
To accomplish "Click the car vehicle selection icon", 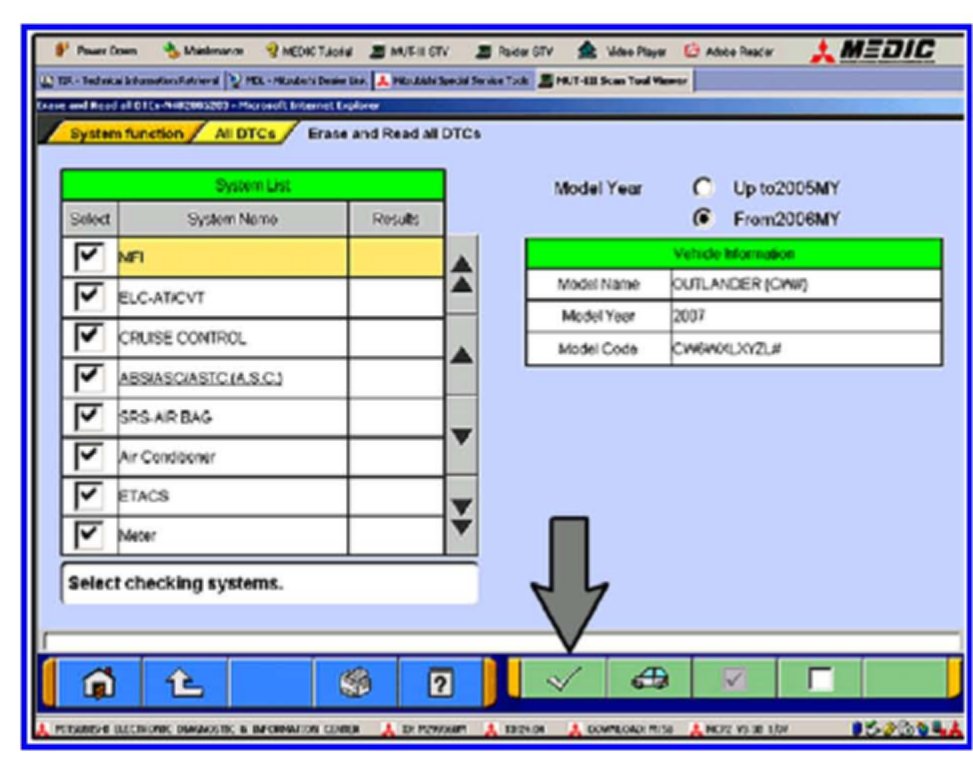I will [649, 680].
